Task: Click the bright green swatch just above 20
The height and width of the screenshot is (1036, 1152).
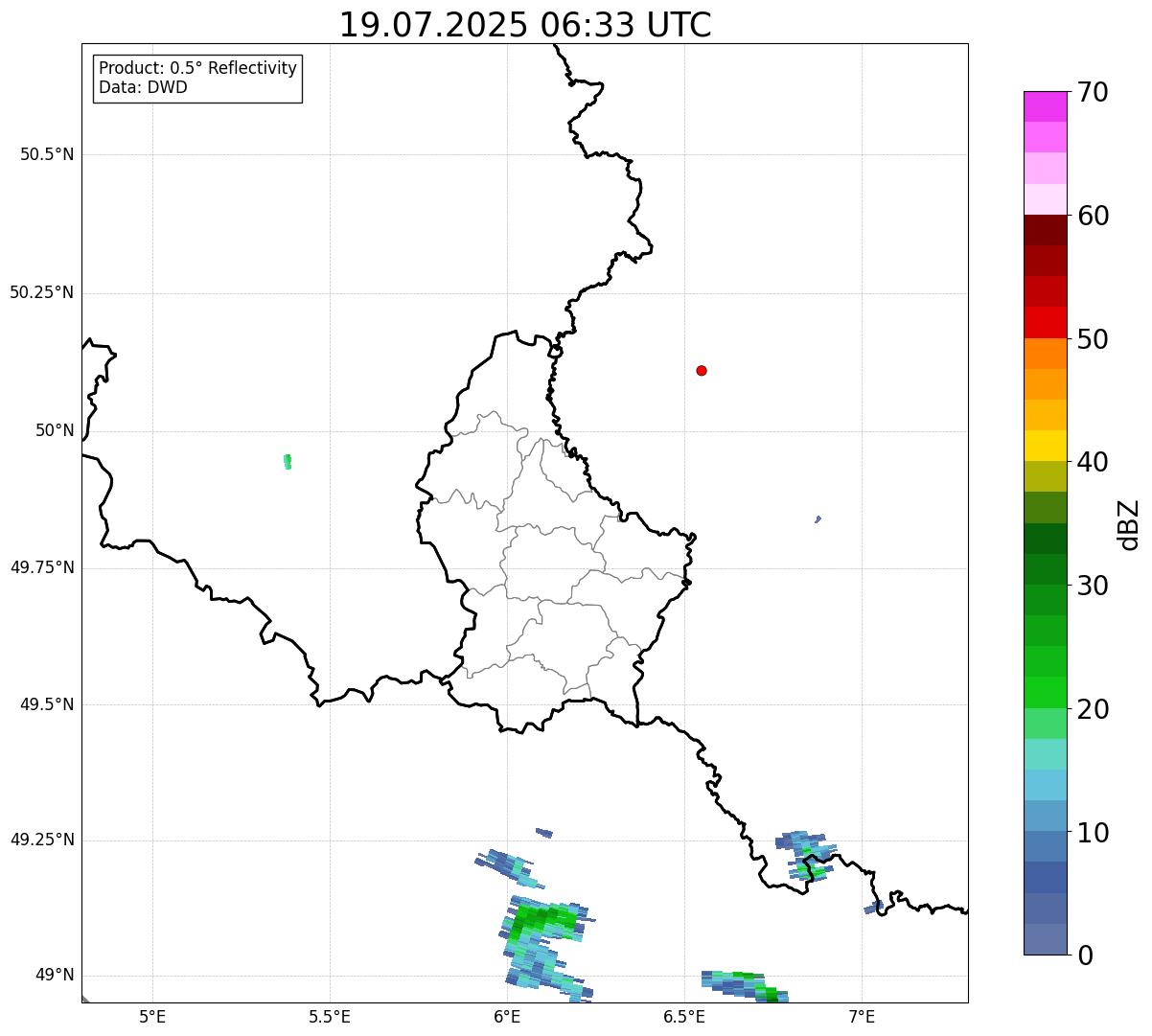Action: click(1045, 692)
